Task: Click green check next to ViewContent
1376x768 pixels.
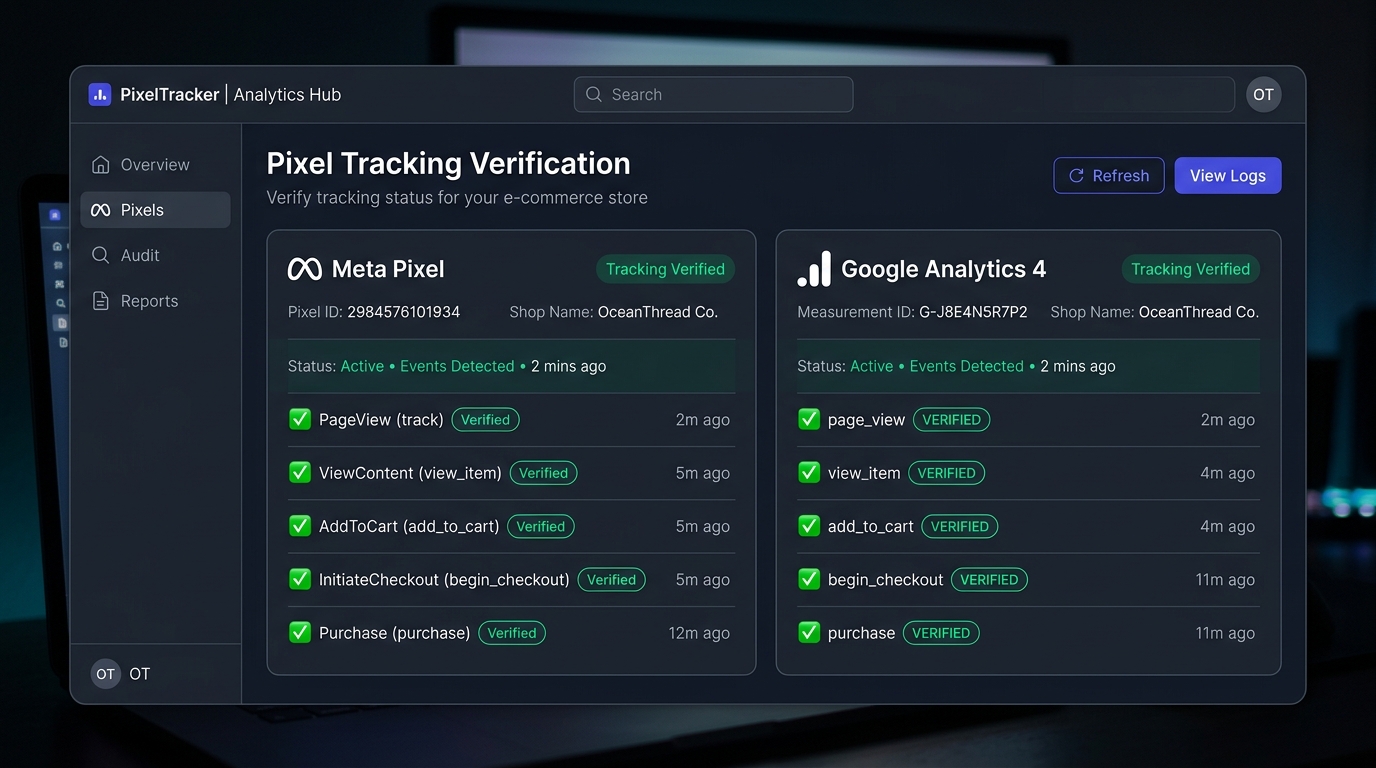Action: tap(300, 472)
